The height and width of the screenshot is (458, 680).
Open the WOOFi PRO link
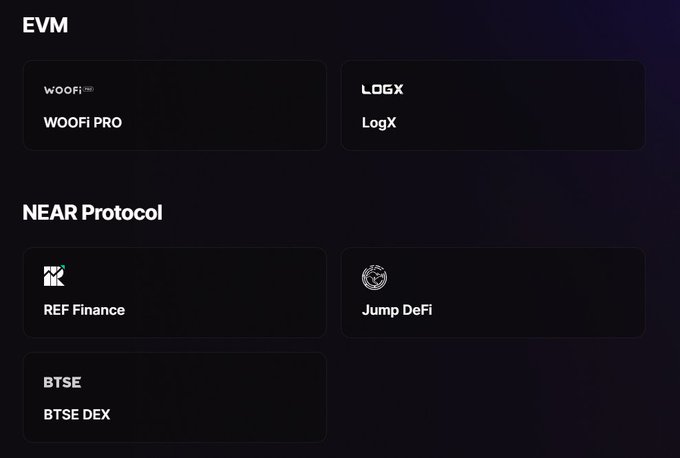(x=83, y=122)
